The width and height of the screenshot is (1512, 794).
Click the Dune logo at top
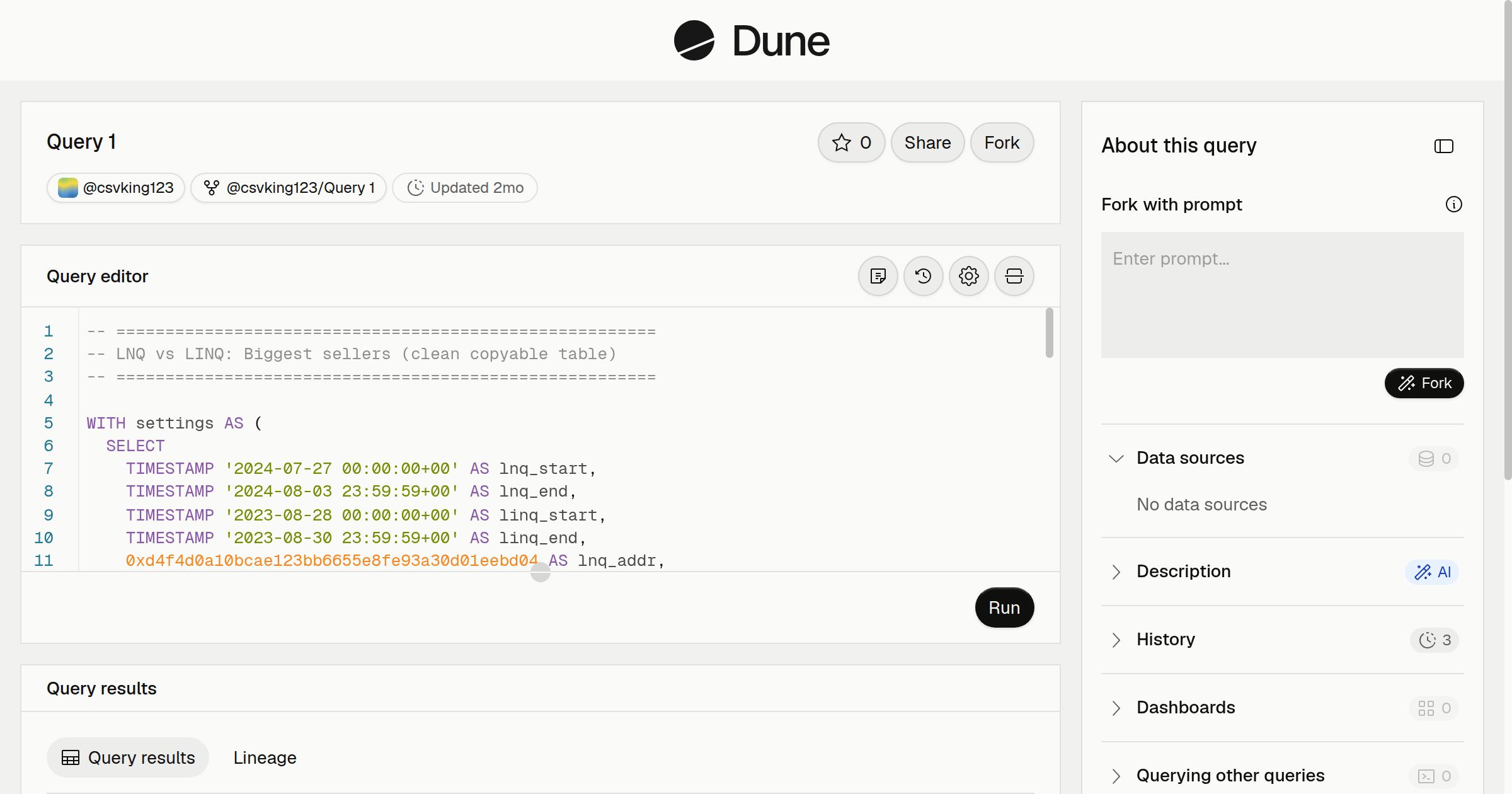(752, 40)
